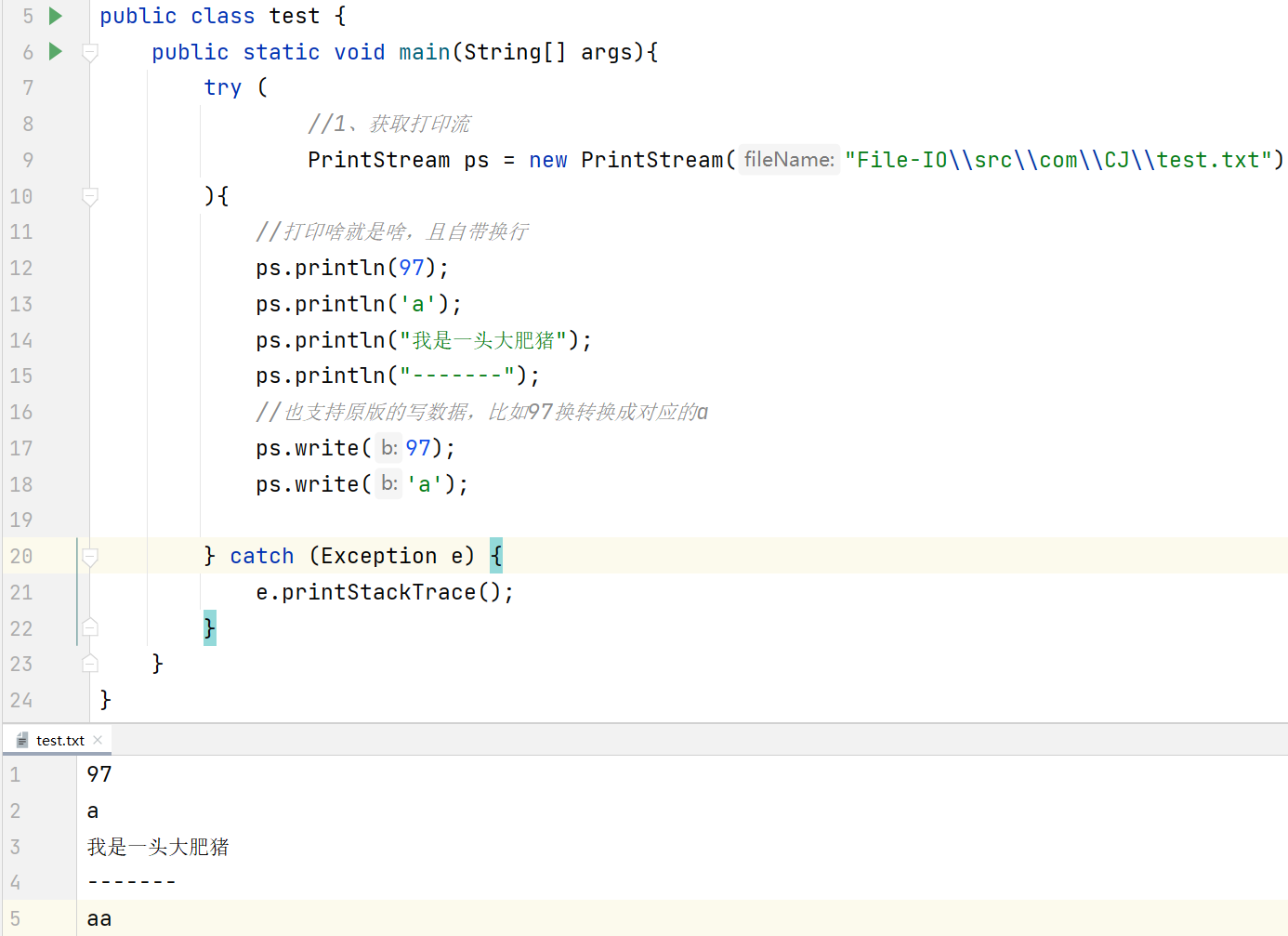The width and height of the screenshot is (1288, 936).
Task: Click the b: hint before 97 on line 17
Action: click(389, 448)
